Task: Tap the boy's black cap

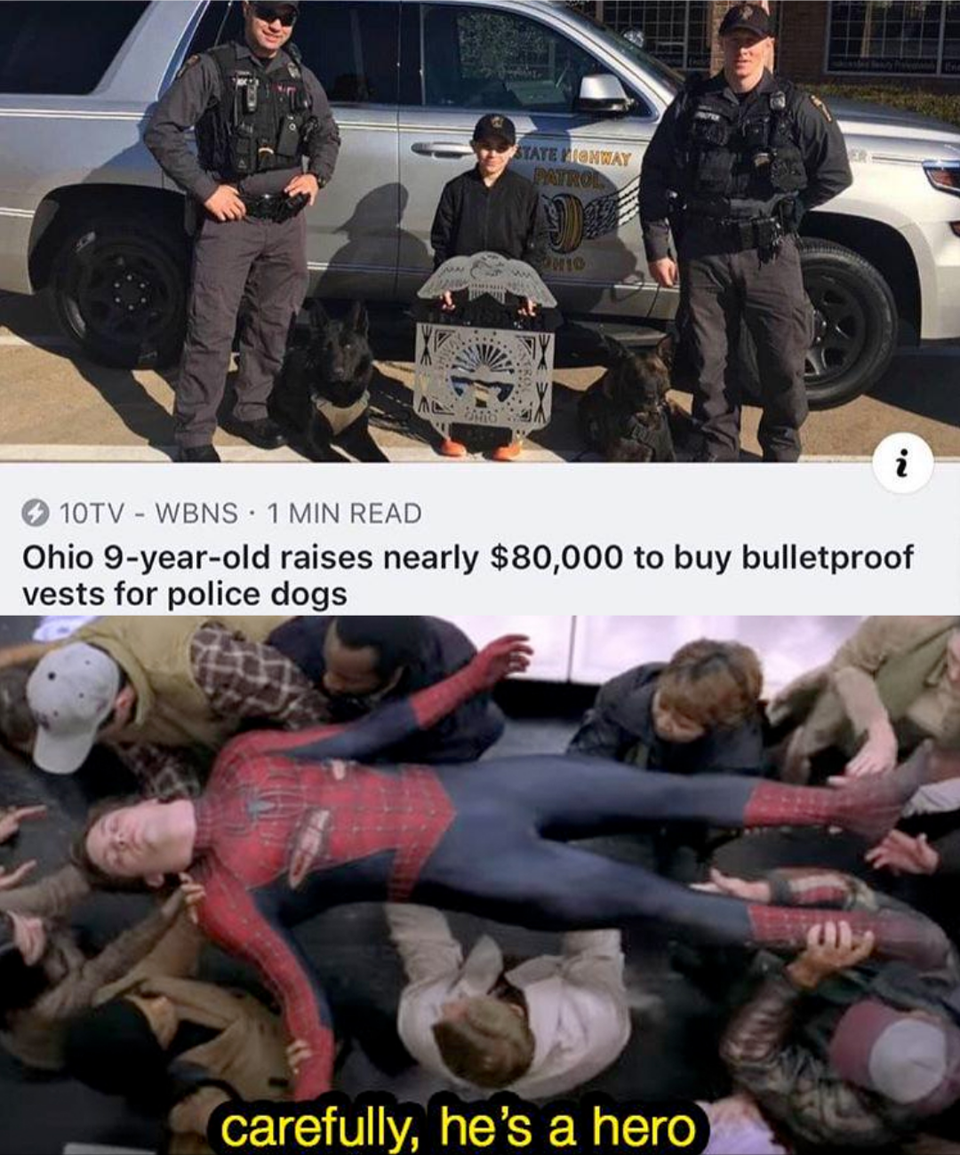Action: tap(494, 128)
